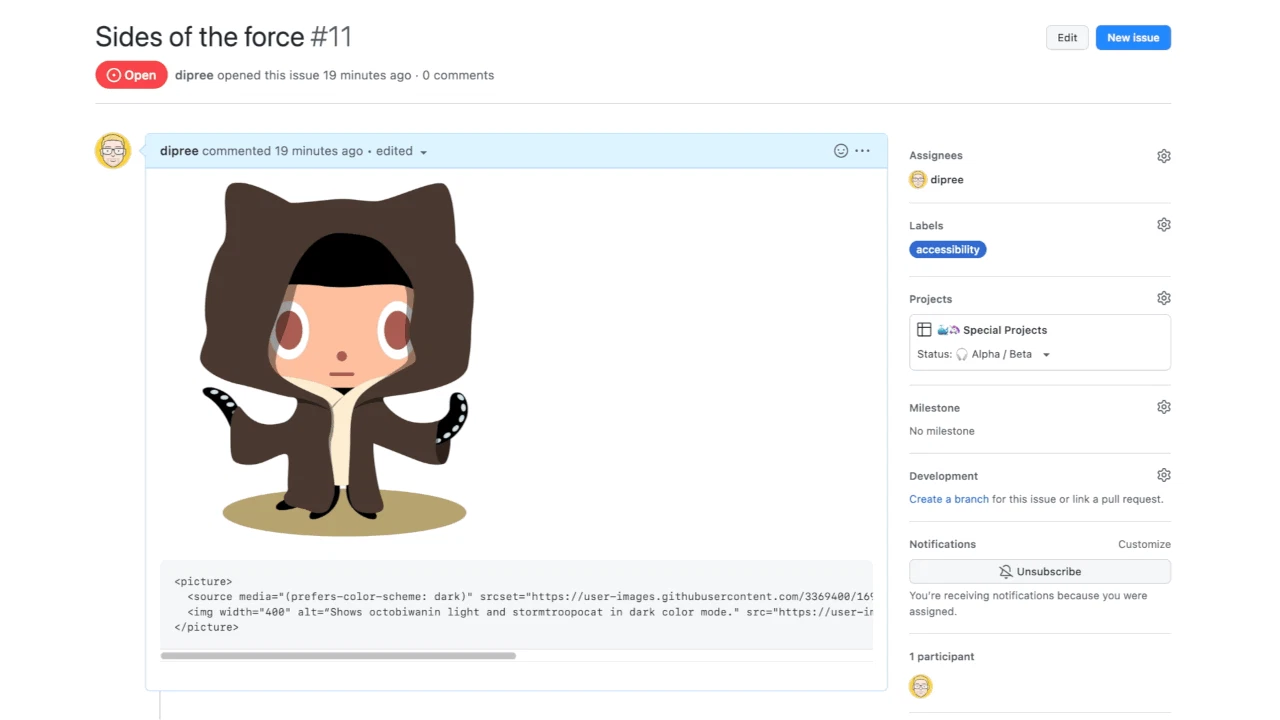Open the Labels settings gear
The image size is (1280, 720).
1163,224
